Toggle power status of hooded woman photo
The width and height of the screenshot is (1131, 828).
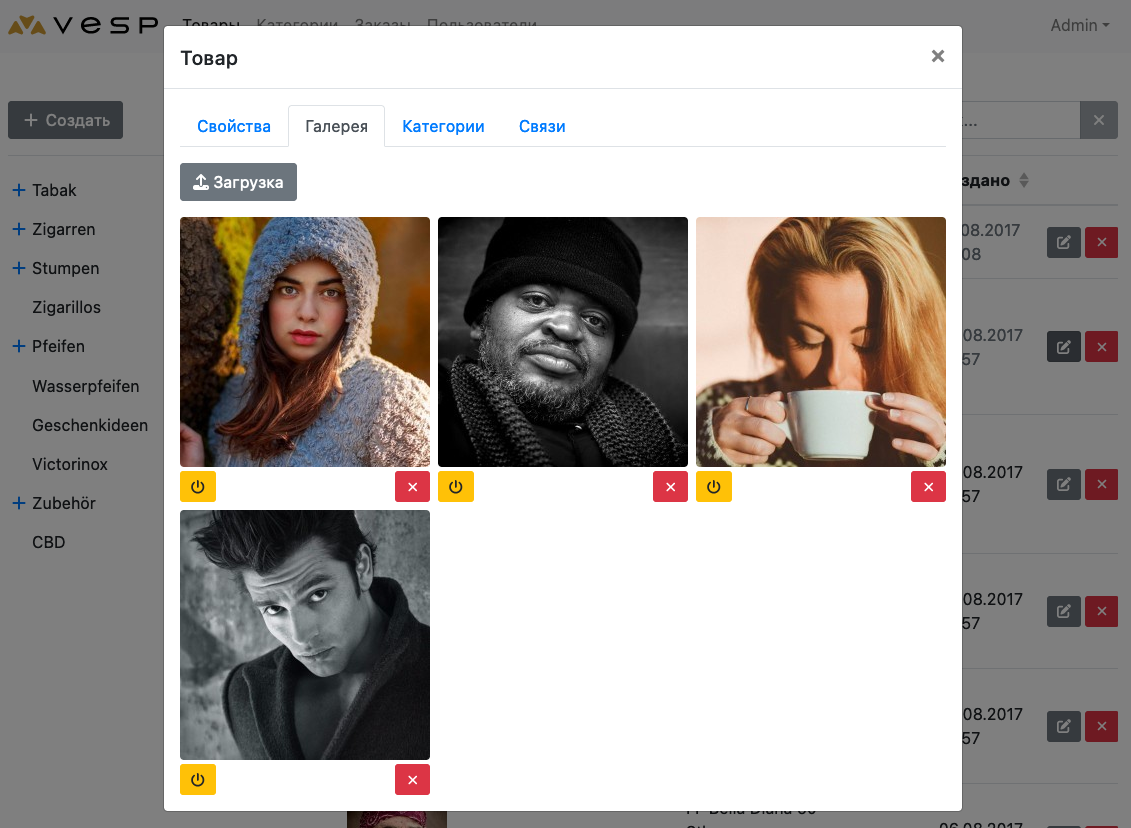[198, 487]
